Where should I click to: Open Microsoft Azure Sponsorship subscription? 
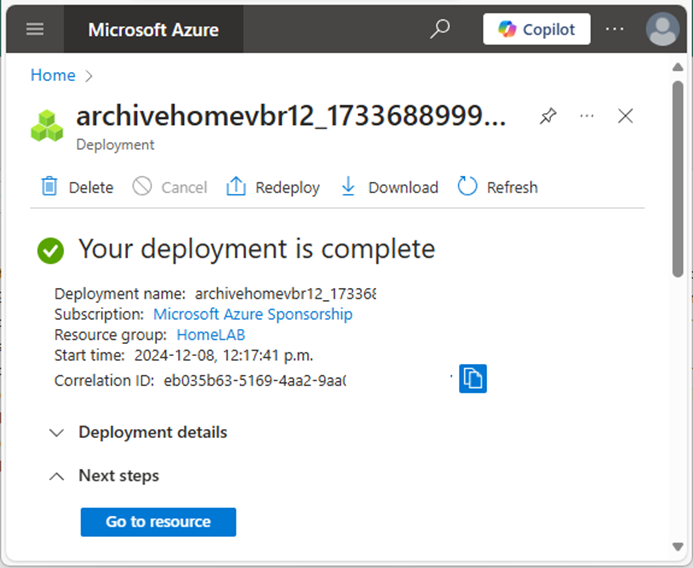(x=253, y=314)
